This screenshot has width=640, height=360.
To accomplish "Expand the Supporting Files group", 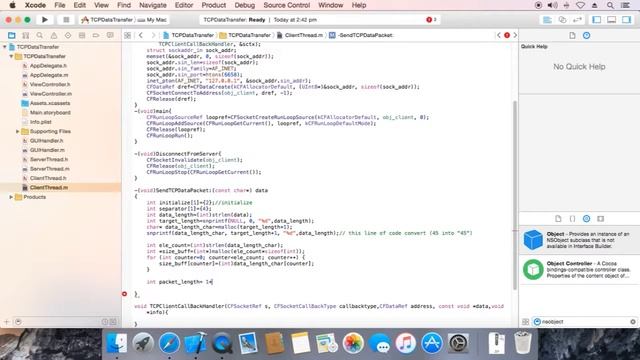I will click(x=18, y=131).
